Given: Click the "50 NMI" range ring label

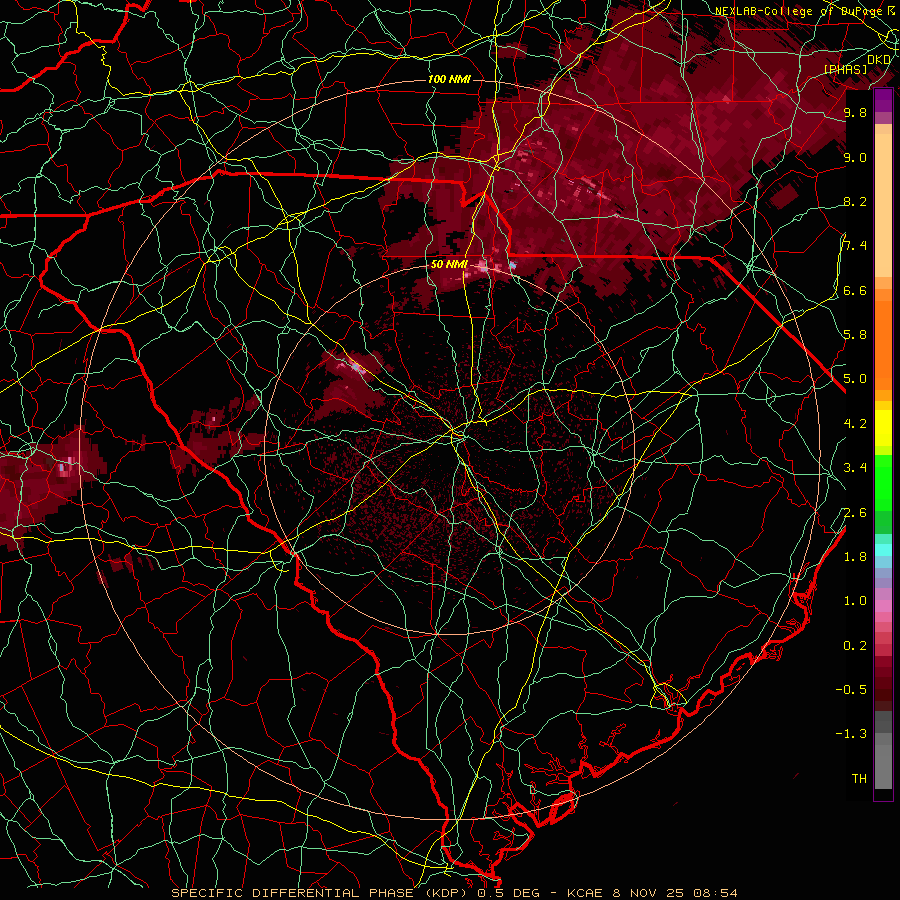Looking at the screenshot, I should point(449,264).
